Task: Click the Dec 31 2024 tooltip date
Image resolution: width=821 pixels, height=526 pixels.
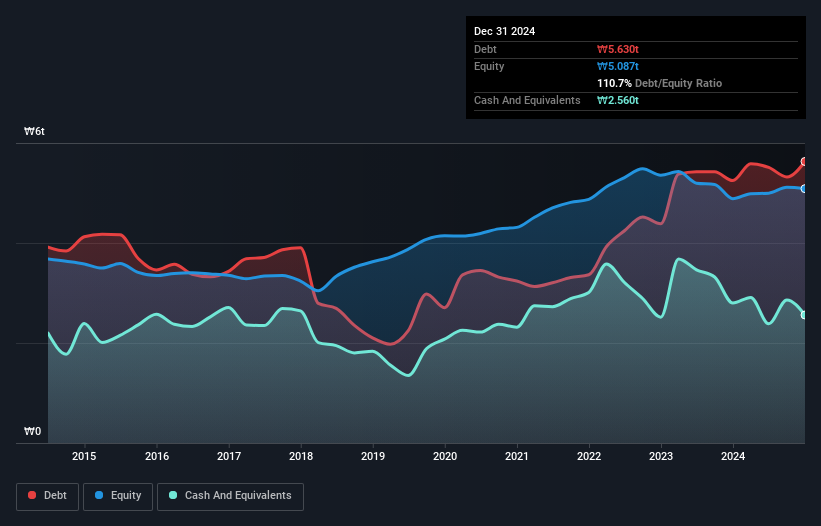Action: [504, 31]
